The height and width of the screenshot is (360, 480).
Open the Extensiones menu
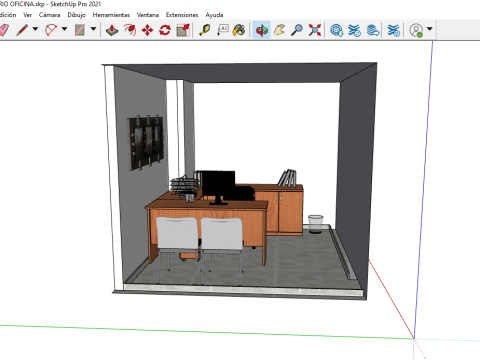coord(182,15)
